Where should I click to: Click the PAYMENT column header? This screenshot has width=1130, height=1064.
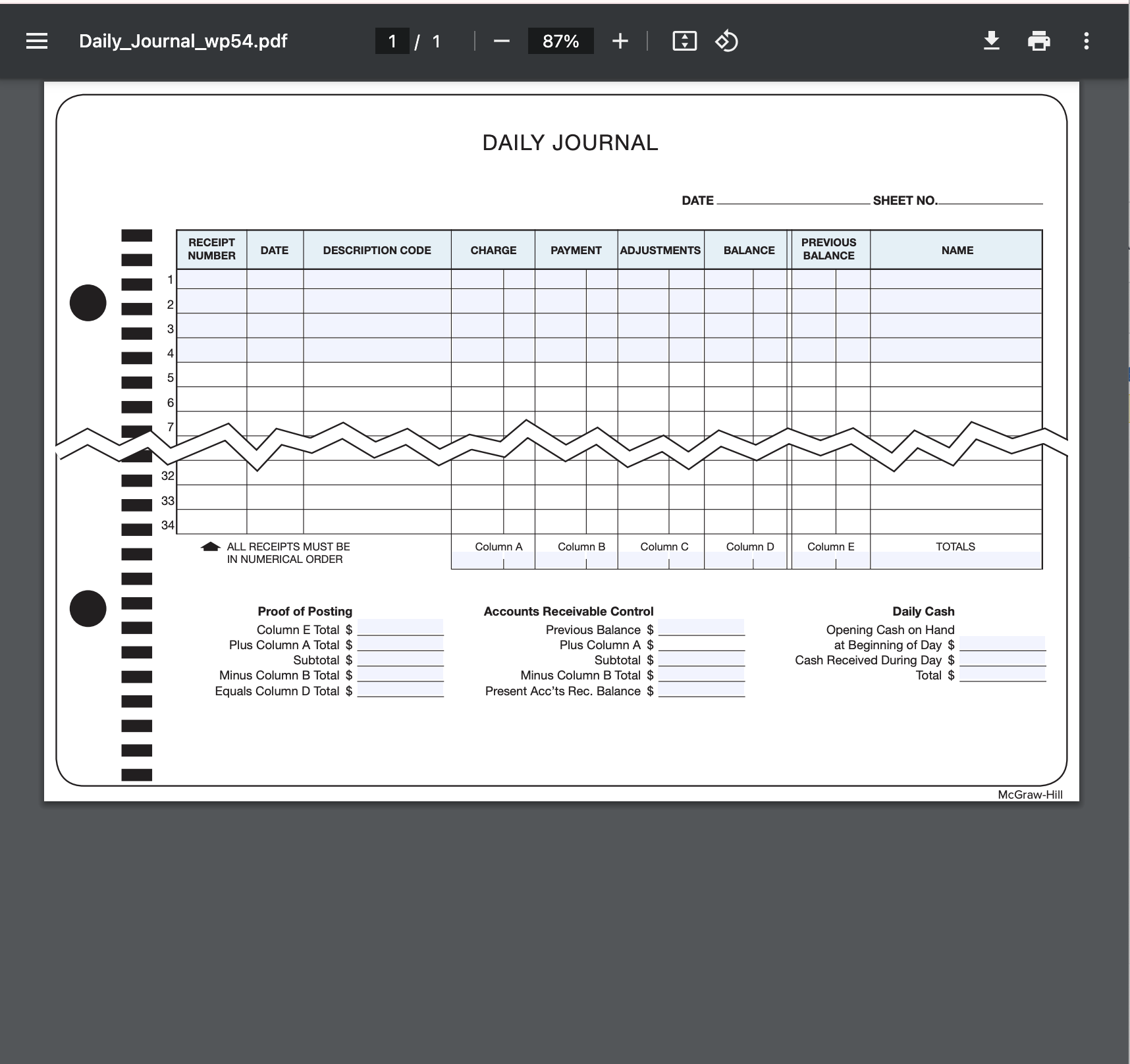pyautogui.click(x=576, y=250)
